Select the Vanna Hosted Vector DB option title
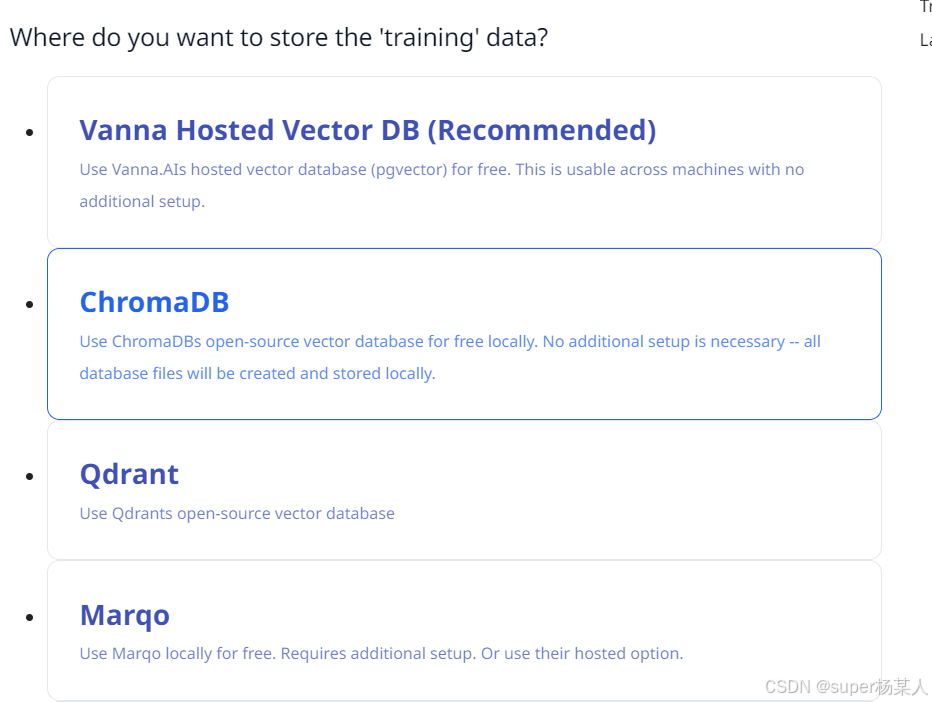 367,130
